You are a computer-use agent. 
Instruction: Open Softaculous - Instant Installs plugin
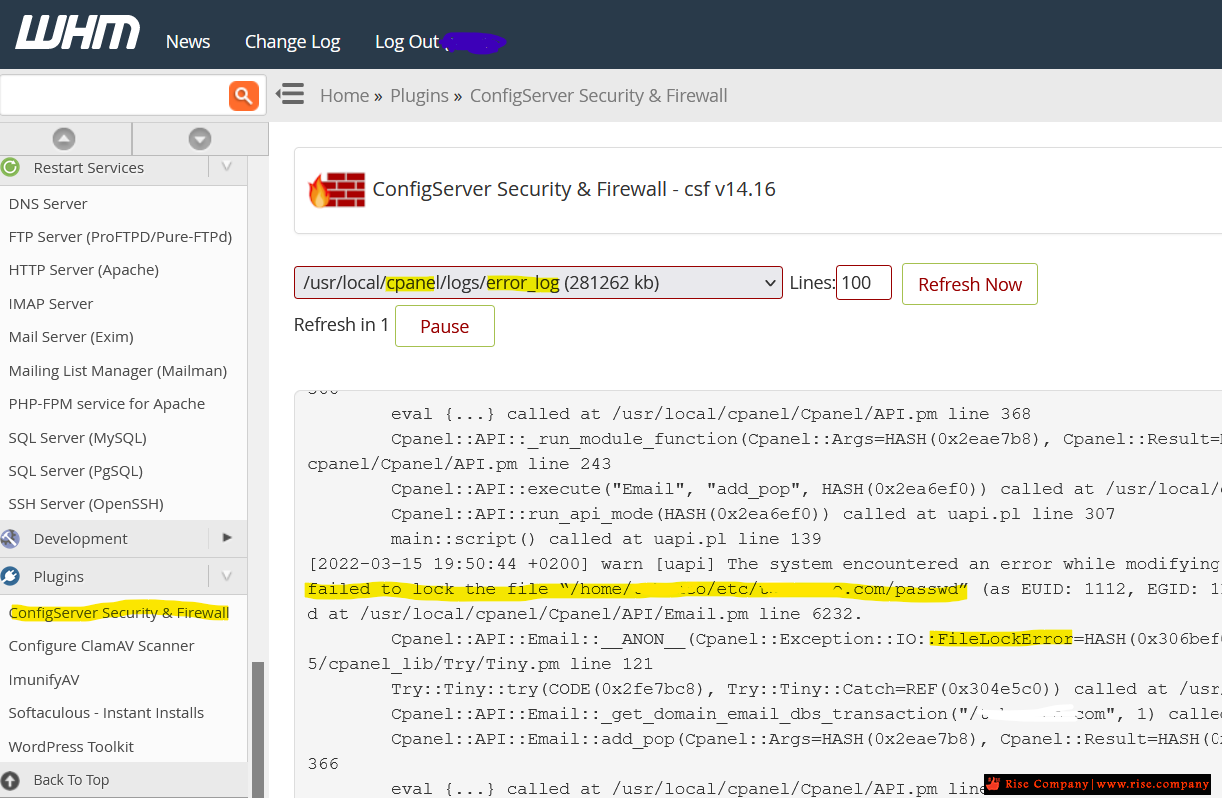pos(106,713)
